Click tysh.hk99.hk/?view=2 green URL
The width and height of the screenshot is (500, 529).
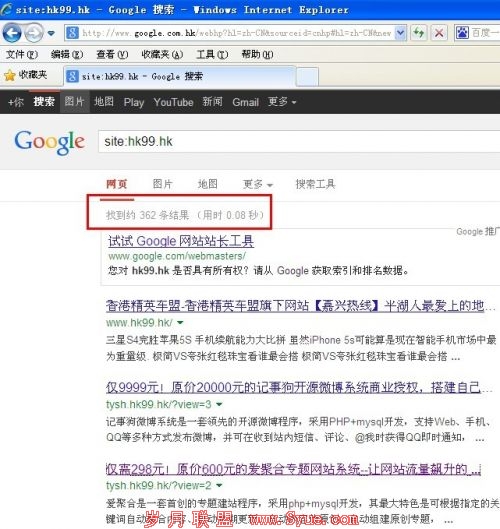pyautogui.click(x=159, y=485)
